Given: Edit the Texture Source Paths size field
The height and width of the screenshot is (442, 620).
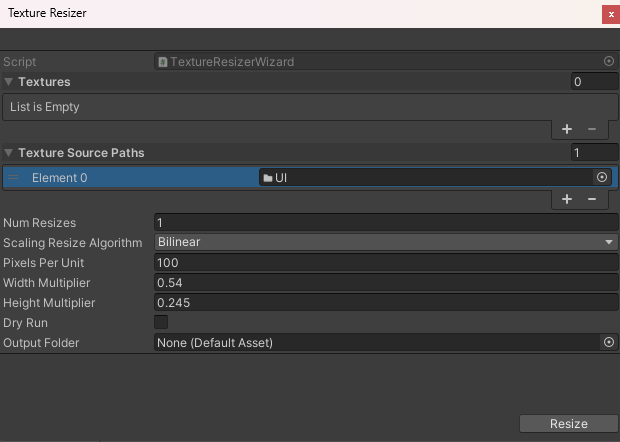Looking at the screenshot, I should pos(594,153).
